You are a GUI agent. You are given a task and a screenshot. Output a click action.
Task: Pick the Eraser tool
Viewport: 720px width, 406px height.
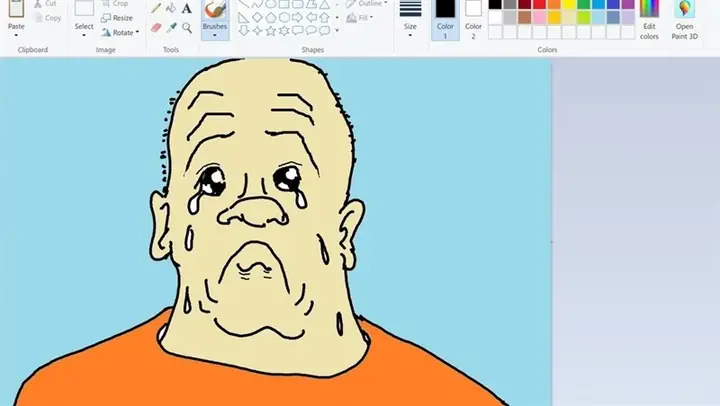(156, 28)
